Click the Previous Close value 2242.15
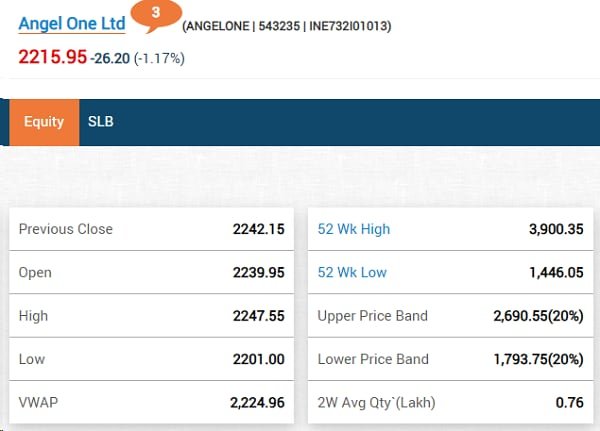 coord(259,229)
